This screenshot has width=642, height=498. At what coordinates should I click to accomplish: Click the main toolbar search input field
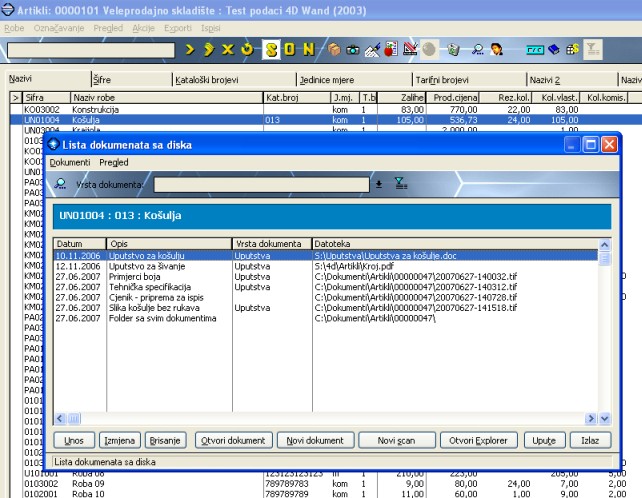coord(91,50)
